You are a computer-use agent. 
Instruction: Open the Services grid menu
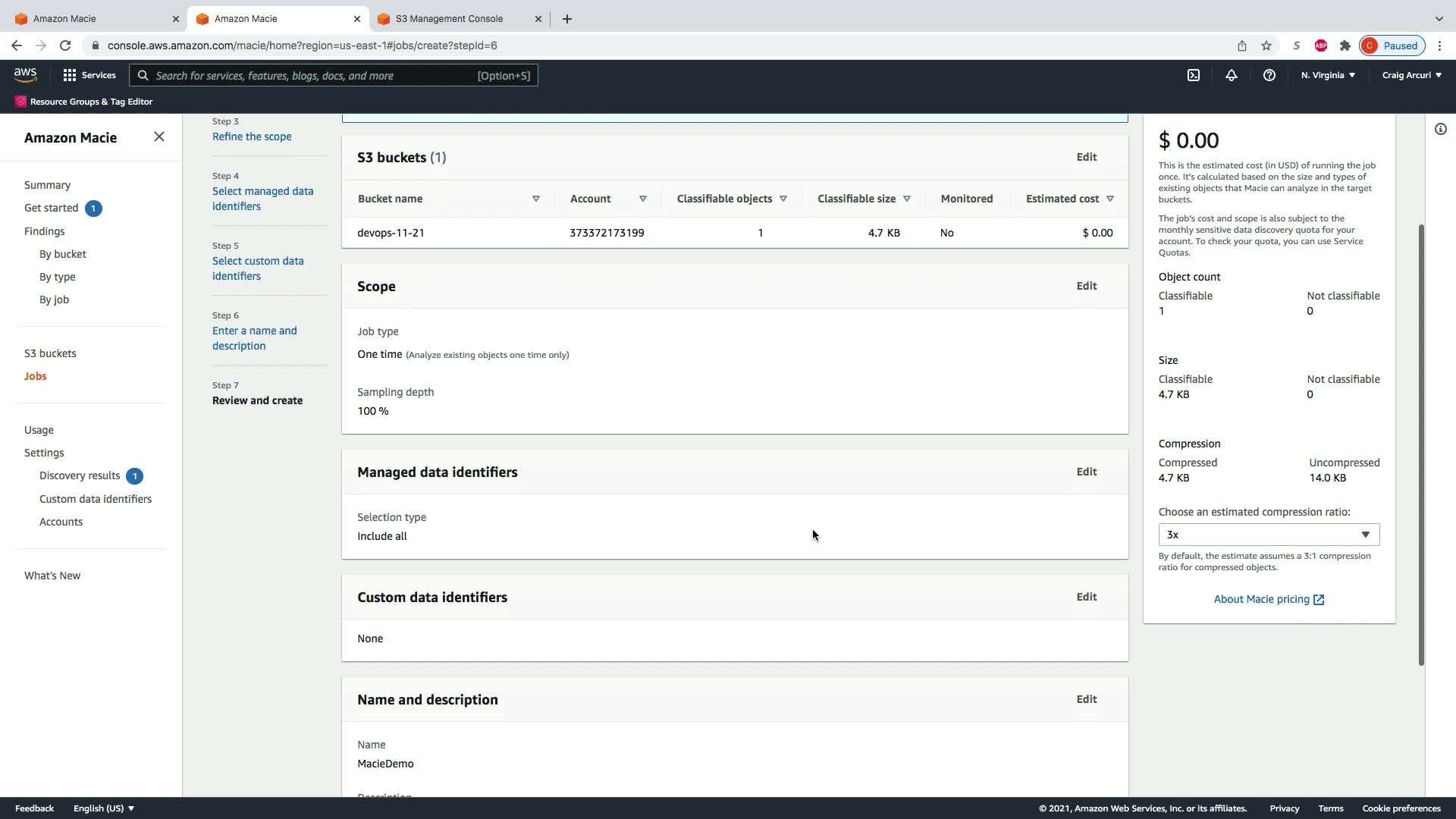point(89,75)
